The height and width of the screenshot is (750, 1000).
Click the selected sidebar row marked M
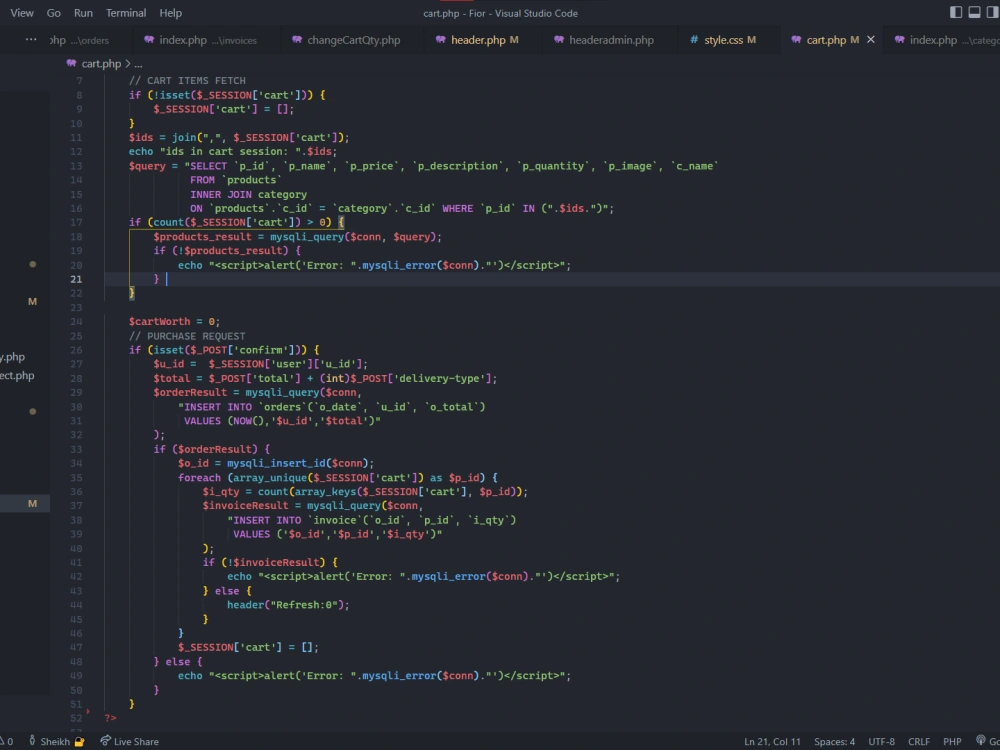pos(25,504)
